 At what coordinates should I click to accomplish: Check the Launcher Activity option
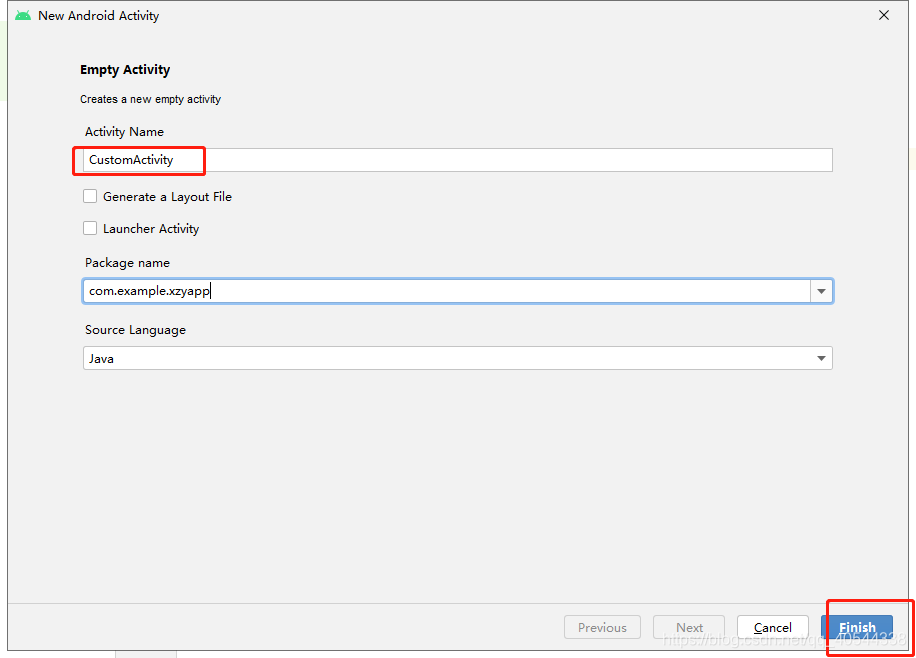(90, 228)
